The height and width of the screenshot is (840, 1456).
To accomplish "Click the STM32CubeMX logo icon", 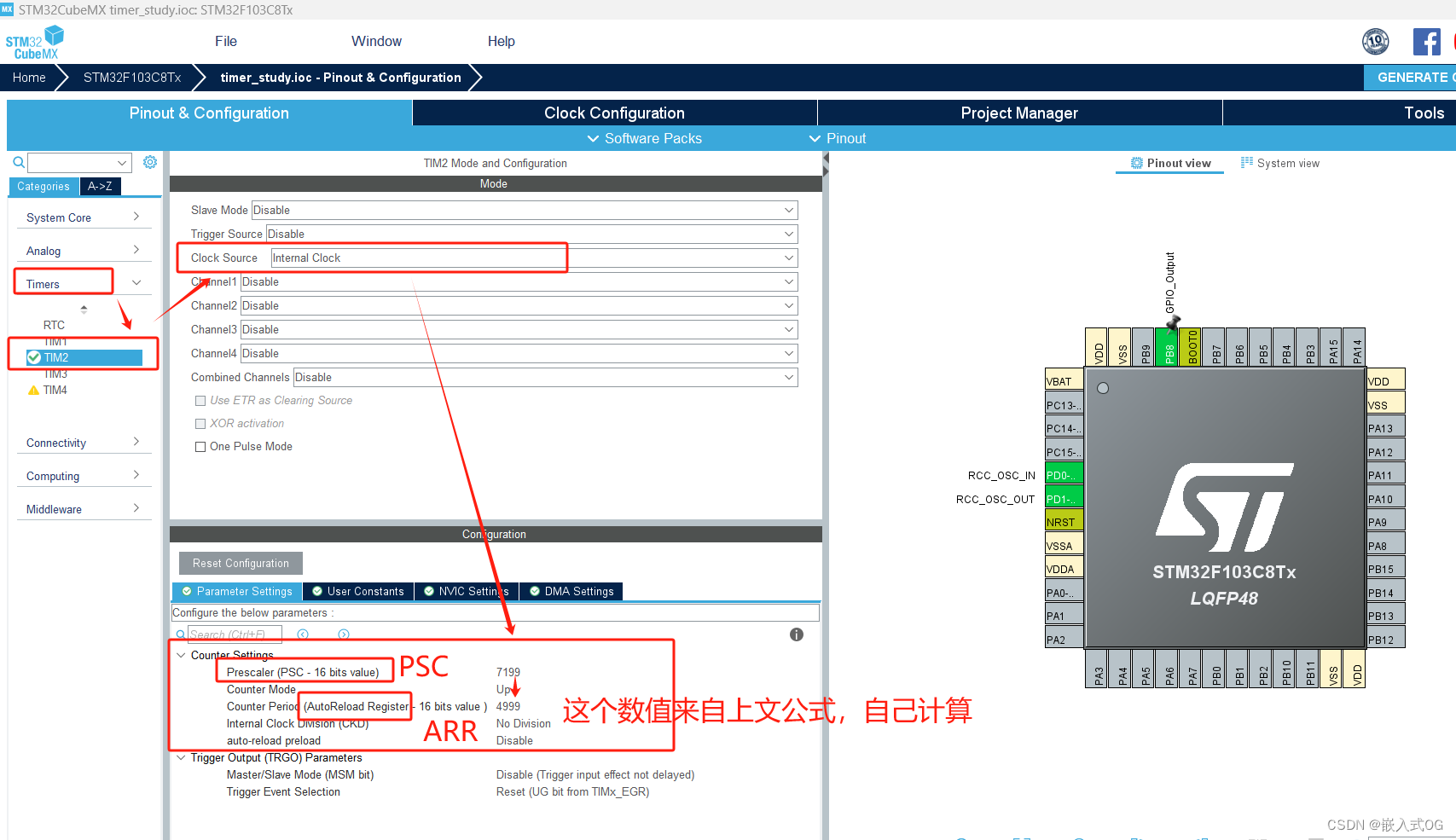I will tap(35, 42).
